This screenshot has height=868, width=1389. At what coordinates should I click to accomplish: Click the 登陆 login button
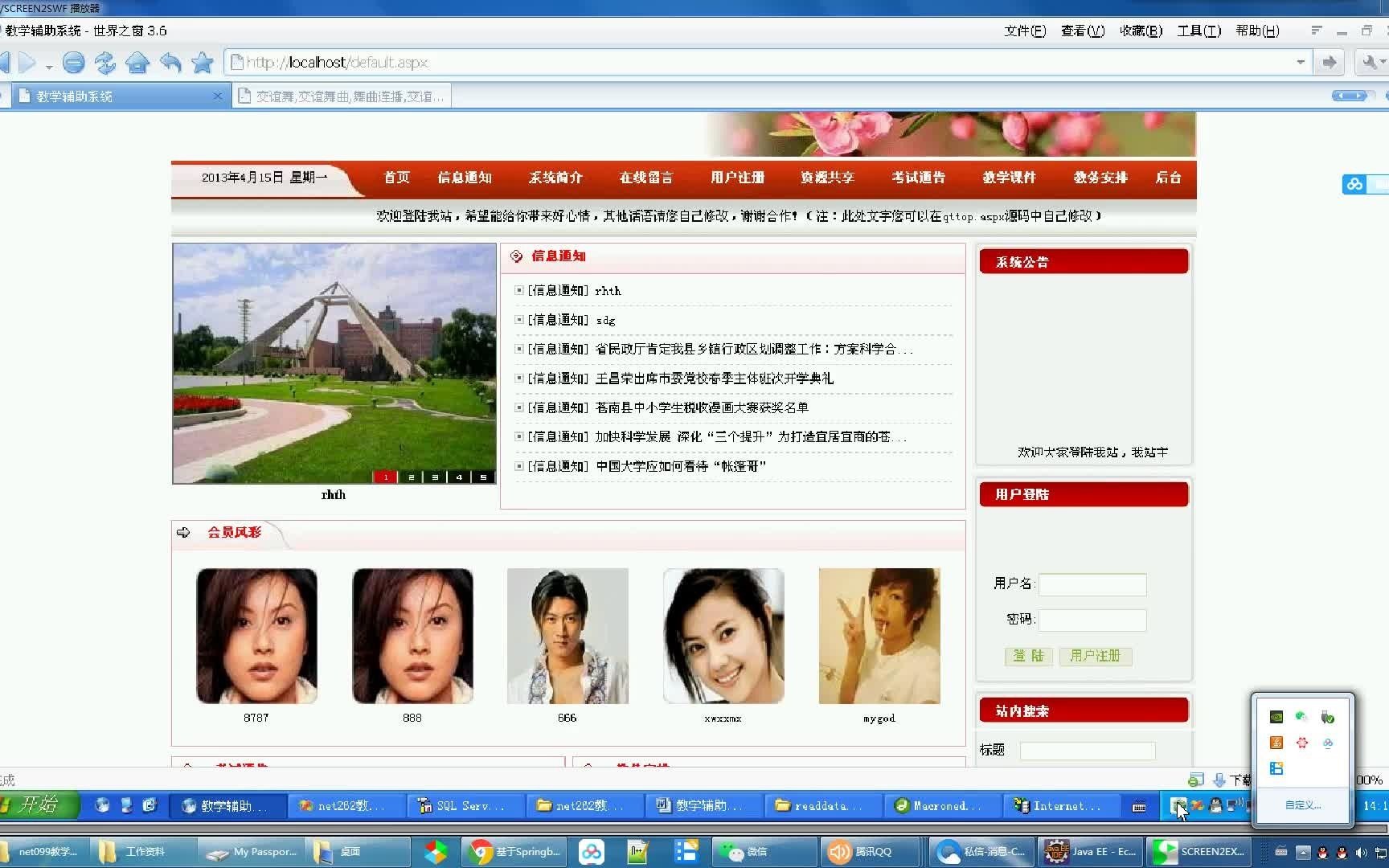[1028, 657]
